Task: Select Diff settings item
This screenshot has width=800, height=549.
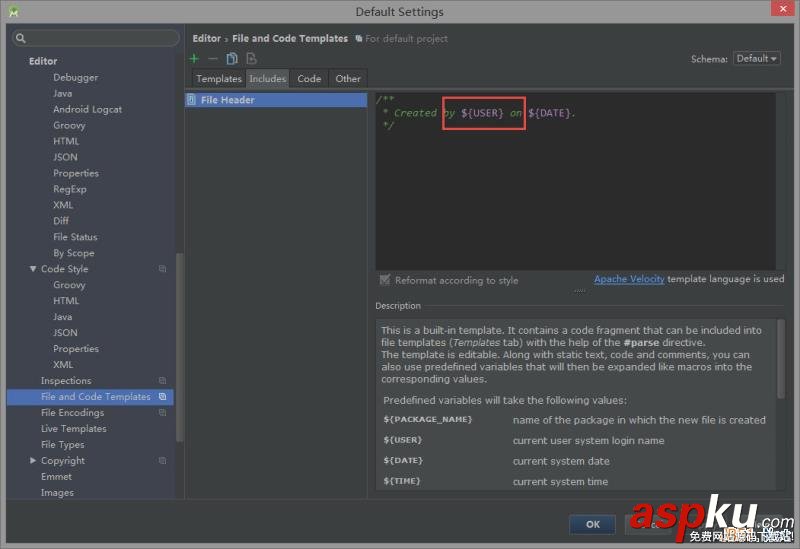Action: pyautogui.click(x=61, y=221)
